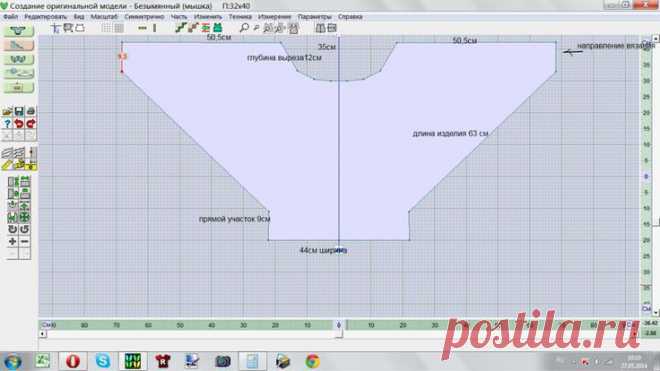
Task: Click the red redo arrow icon
Action: pos(31,123)
